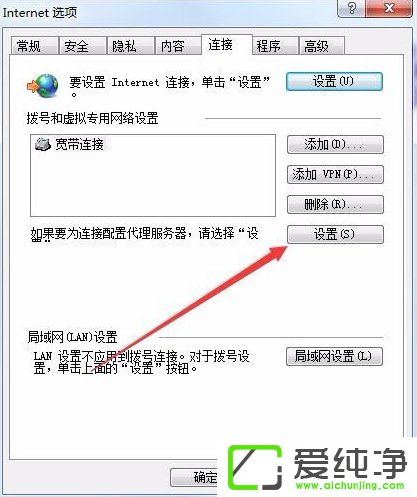The height and width of the screenshot is (497, 417).
Task: Click the globe Internet connection icon
Action: click(43, 86)
